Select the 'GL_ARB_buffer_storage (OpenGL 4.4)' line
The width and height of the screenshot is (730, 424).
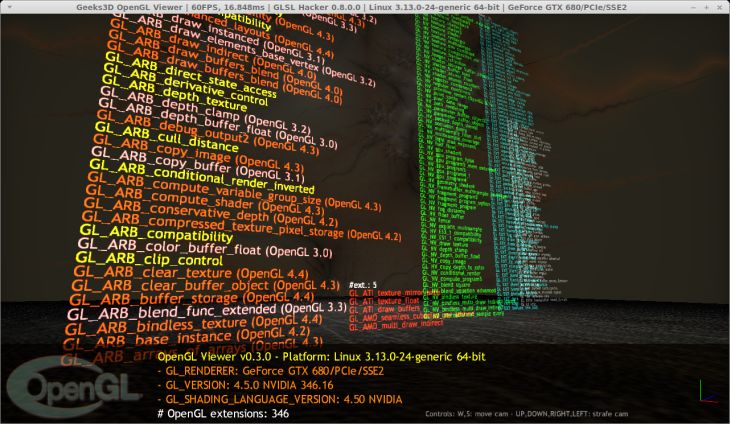pos(192,298)
